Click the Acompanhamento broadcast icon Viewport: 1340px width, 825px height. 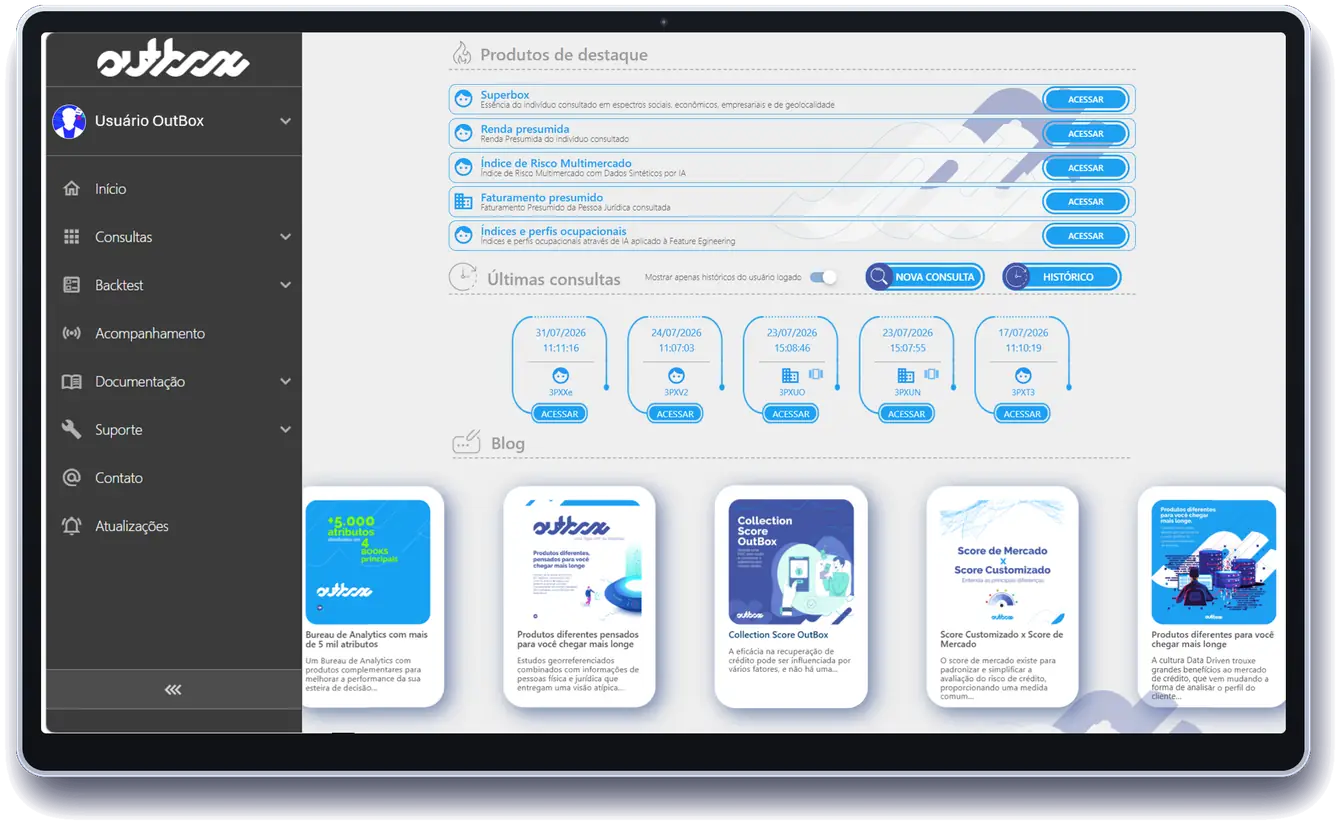[71, 333]
